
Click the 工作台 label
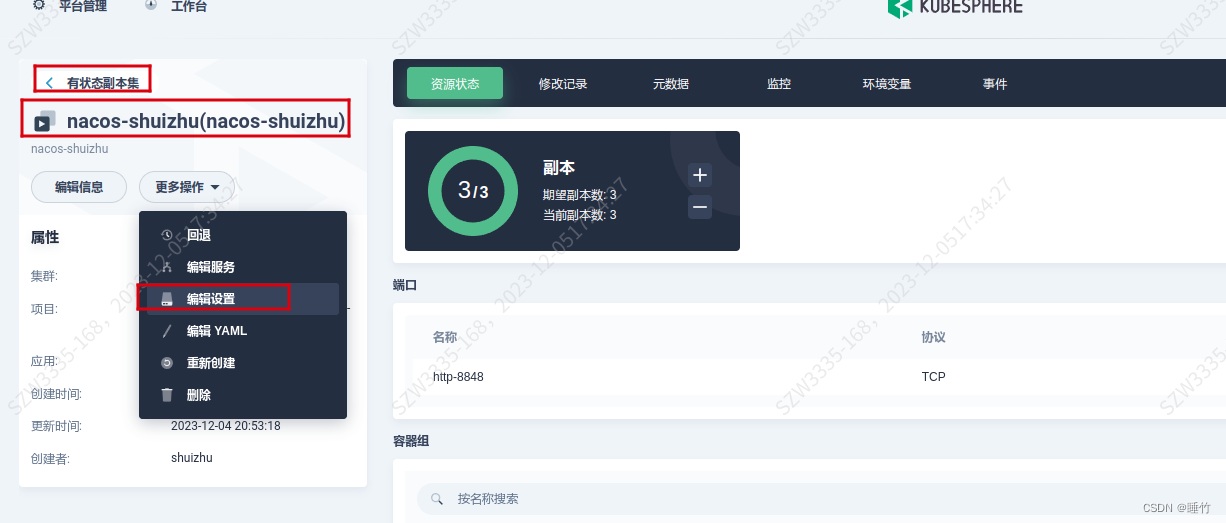[x=189, y=6]
